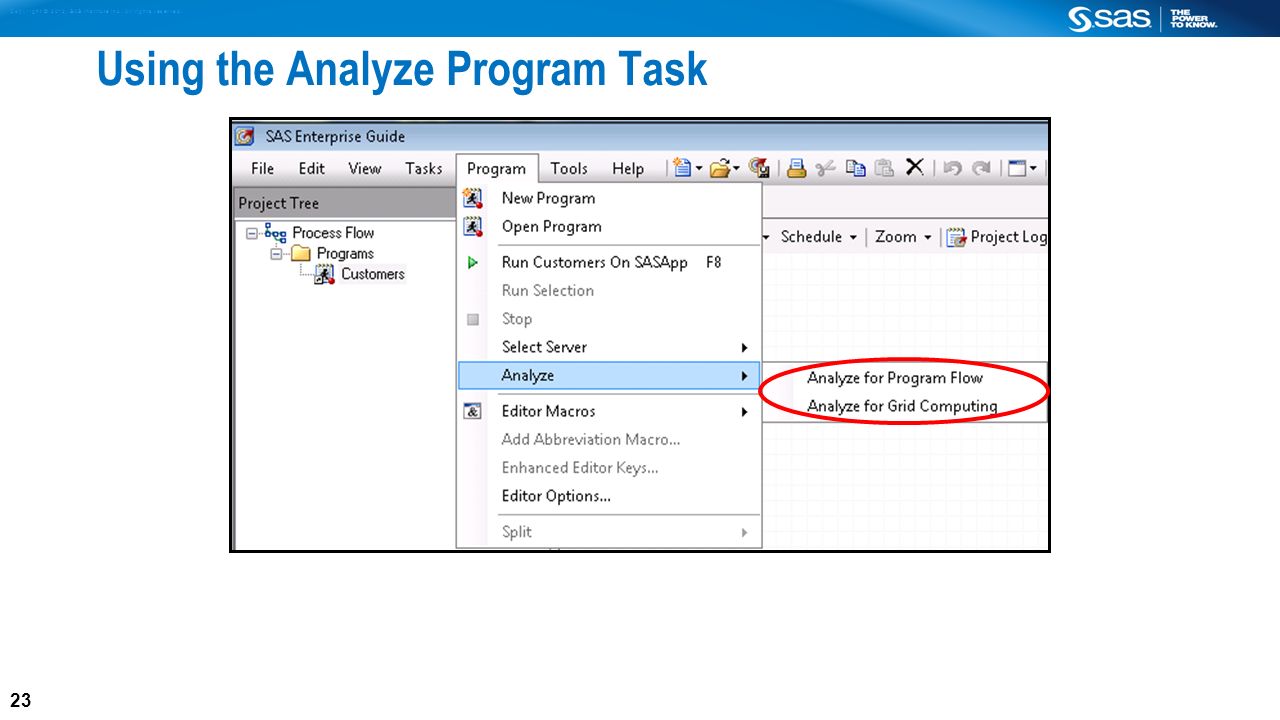This screenshot has height=720, width=1280.
Task: Open the View menu
Action: 365,168
